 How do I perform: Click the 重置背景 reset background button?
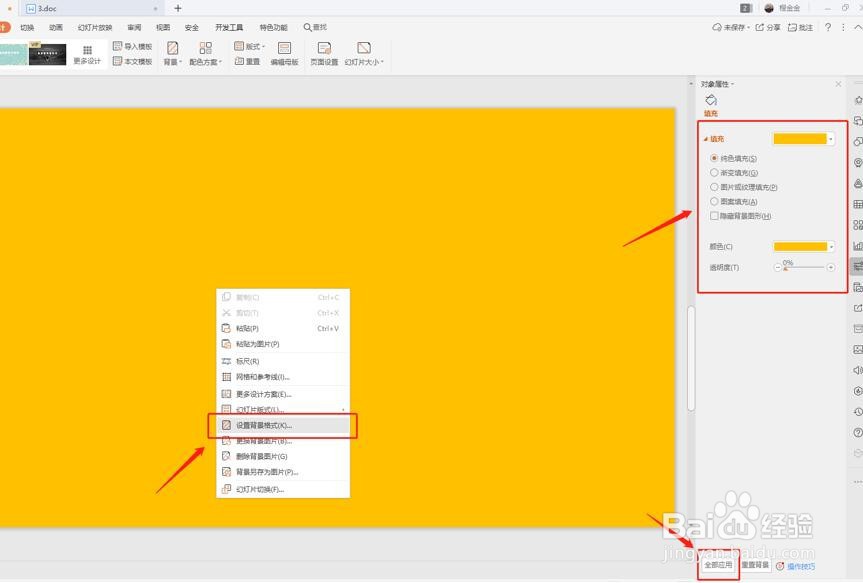coord(755,565)
